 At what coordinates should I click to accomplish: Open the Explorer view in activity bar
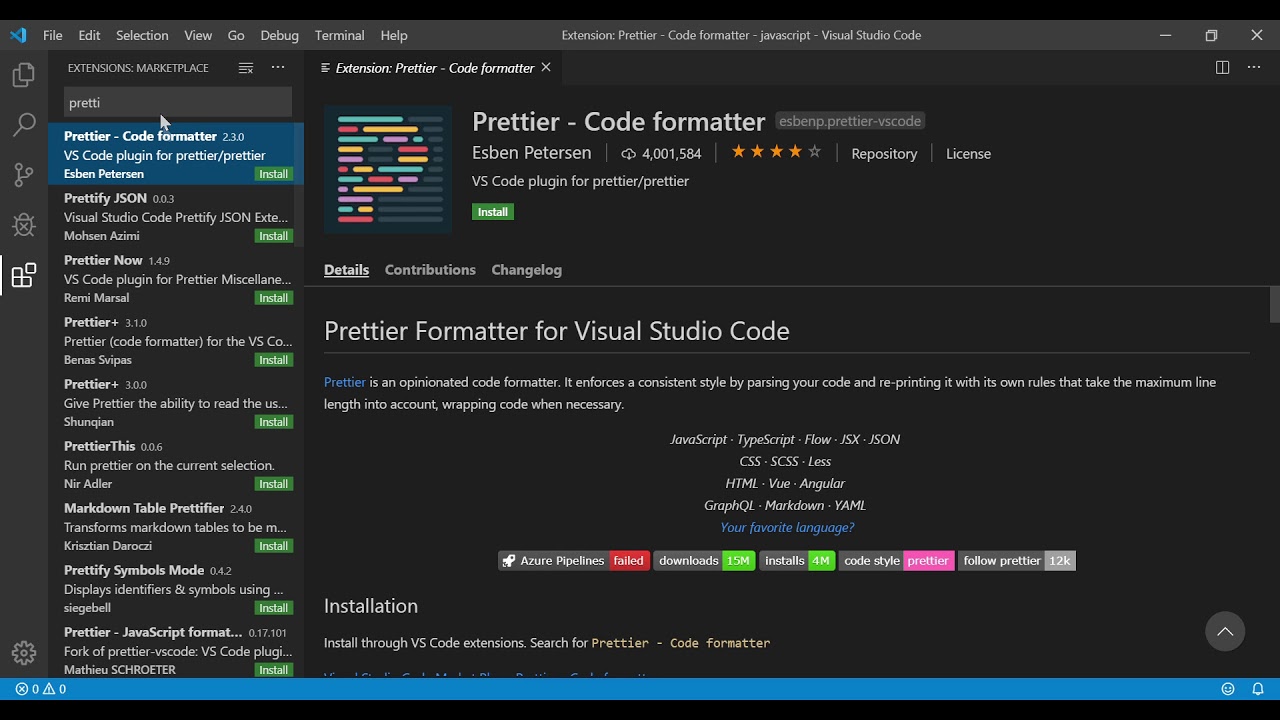tap(23, 76)
